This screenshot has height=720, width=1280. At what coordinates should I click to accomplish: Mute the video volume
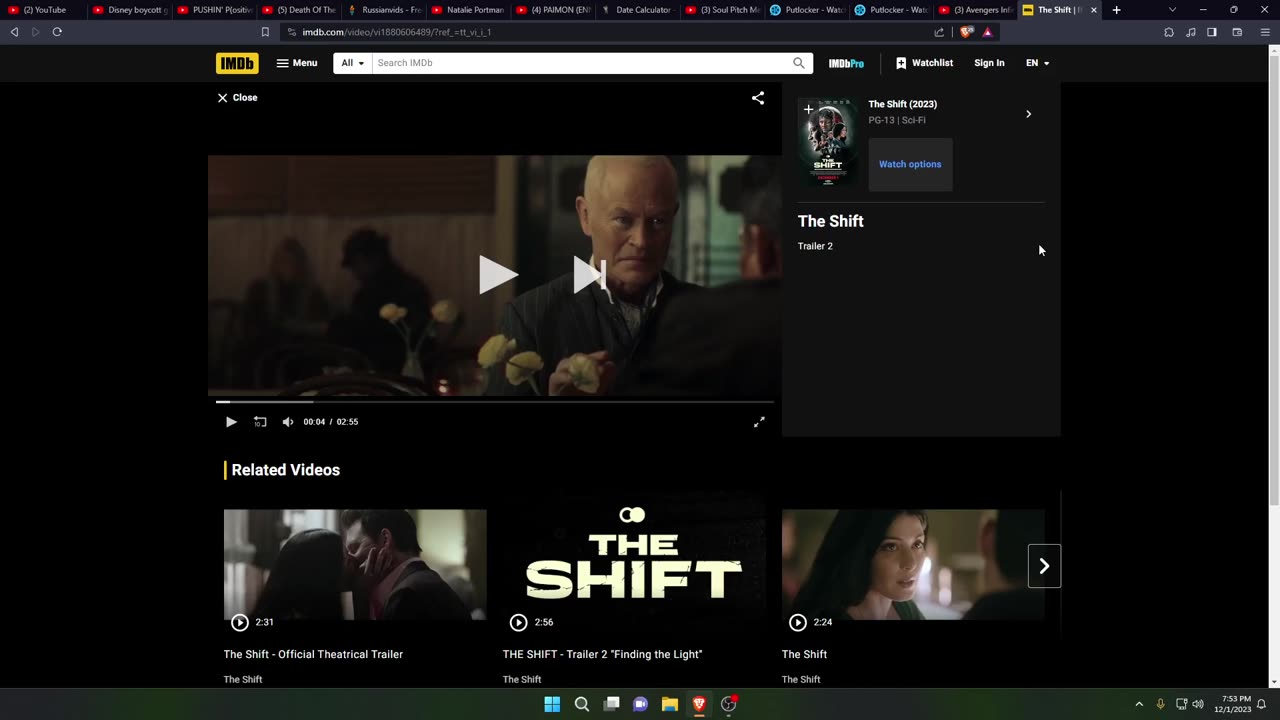[x=288, y=422]
